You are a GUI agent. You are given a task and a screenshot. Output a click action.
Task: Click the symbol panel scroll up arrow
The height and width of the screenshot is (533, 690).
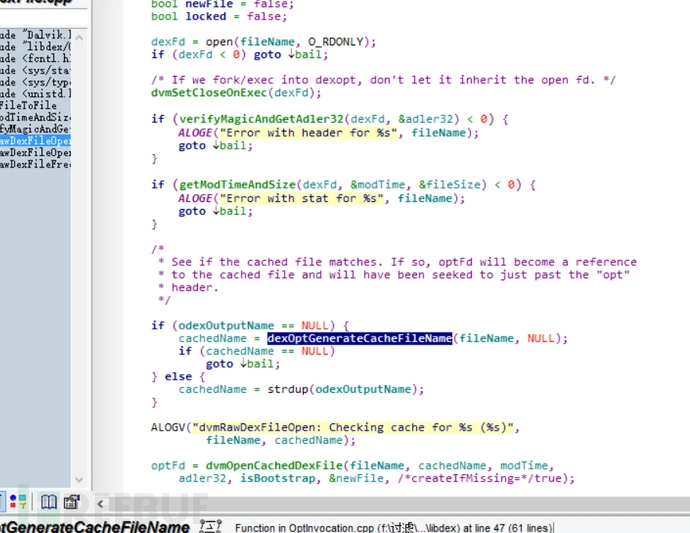tap(79, 37)
